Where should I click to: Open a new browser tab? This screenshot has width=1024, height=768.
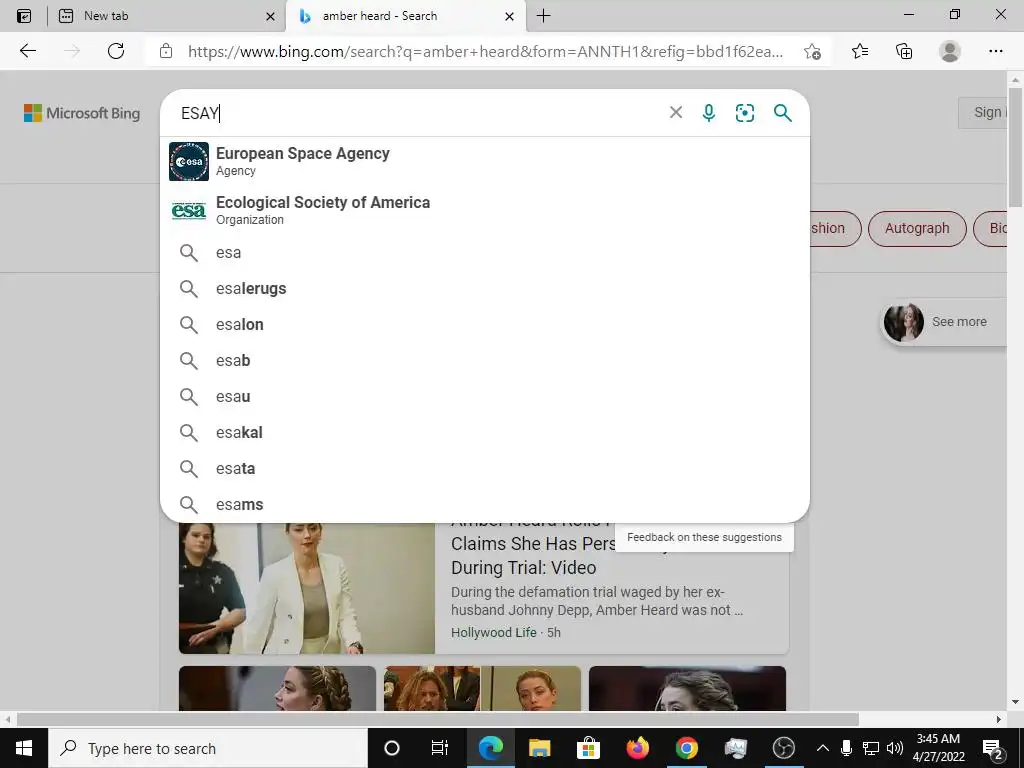543,16
